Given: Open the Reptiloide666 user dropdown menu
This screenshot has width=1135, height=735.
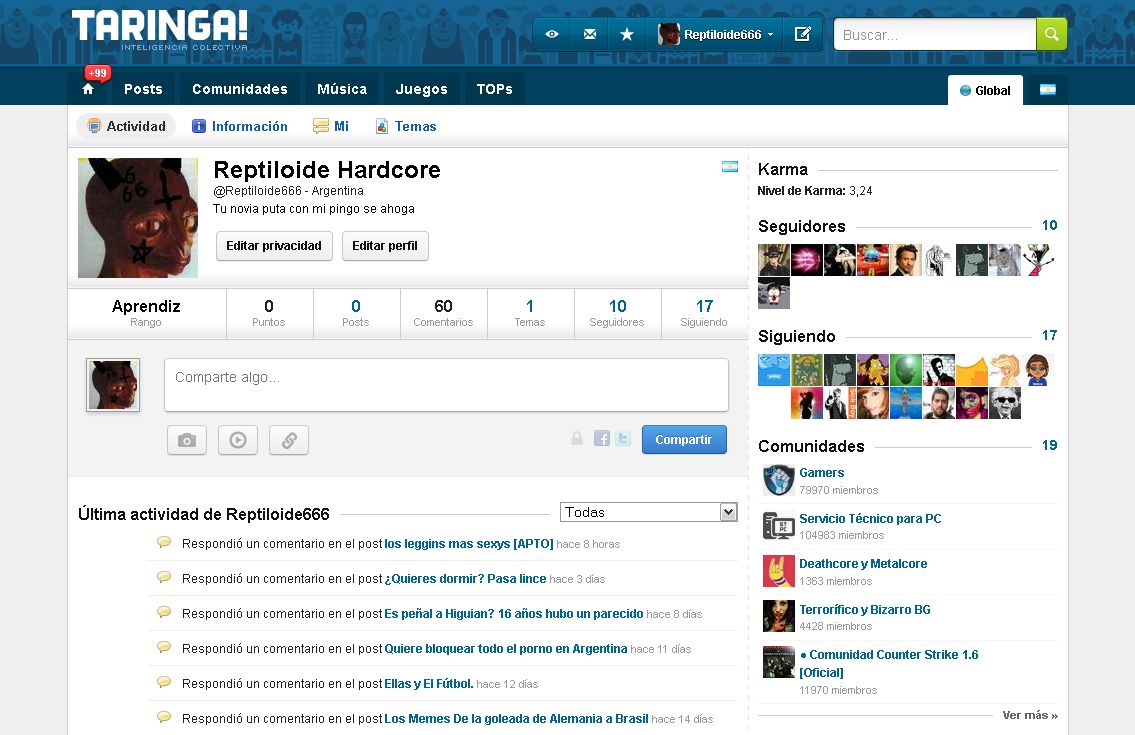Looking at the screenshot, I should pyautogui.click(x=716, y=34).
